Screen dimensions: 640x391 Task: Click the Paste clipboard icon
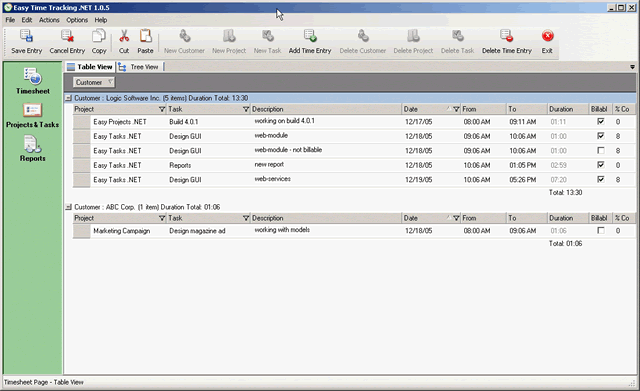tap(145, 36)
